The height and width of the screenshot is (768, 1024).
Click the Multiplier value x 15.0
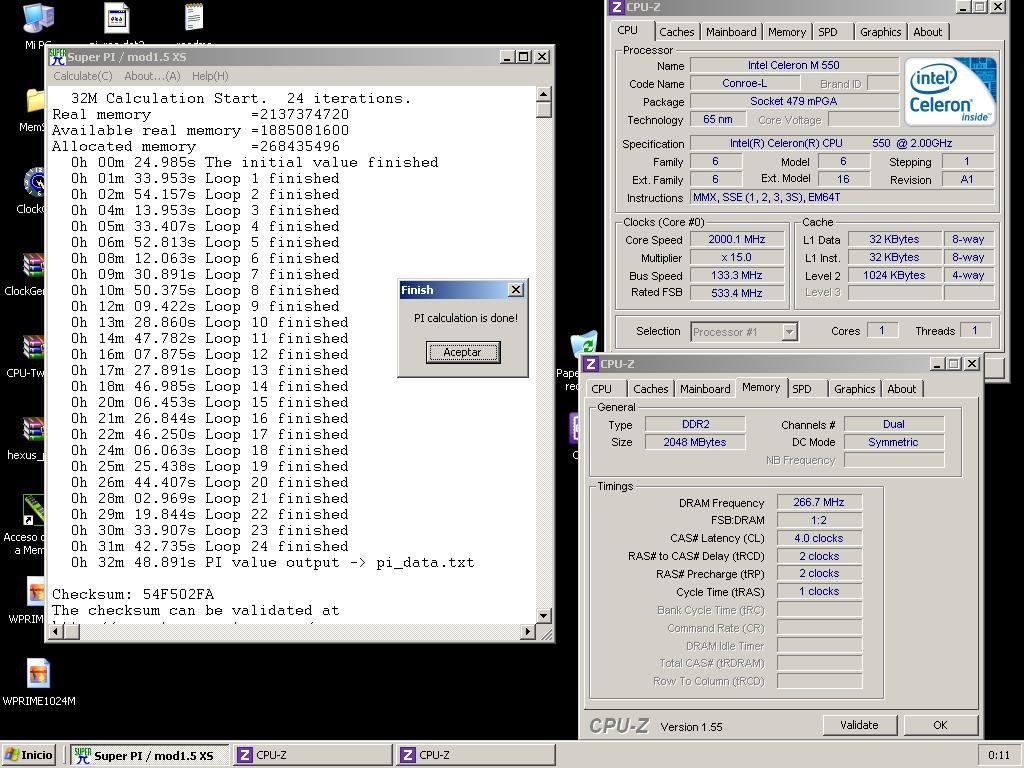click(737, 257)
